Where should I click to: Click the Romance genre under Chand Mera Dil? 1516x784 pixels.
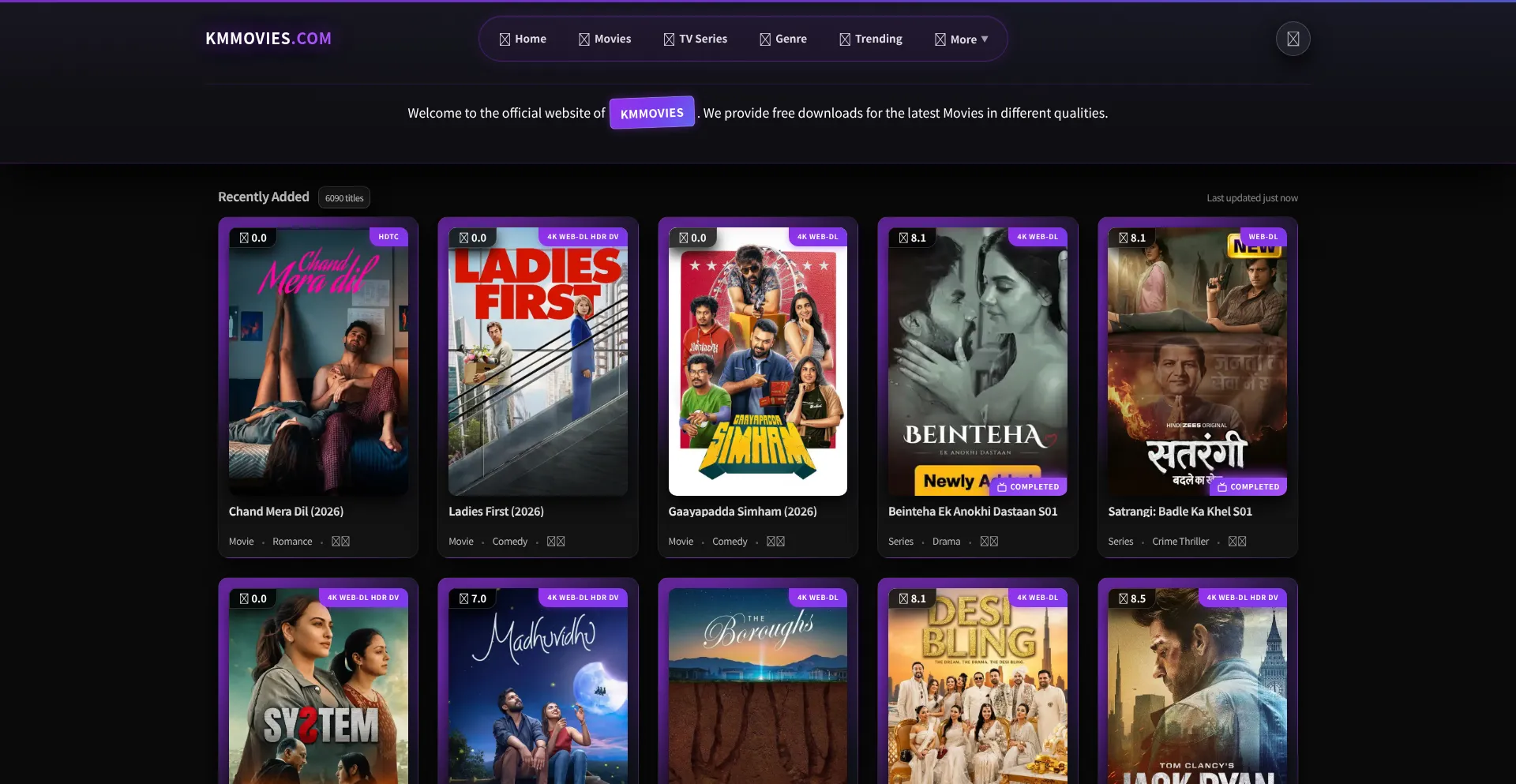[x=292, y=542]
